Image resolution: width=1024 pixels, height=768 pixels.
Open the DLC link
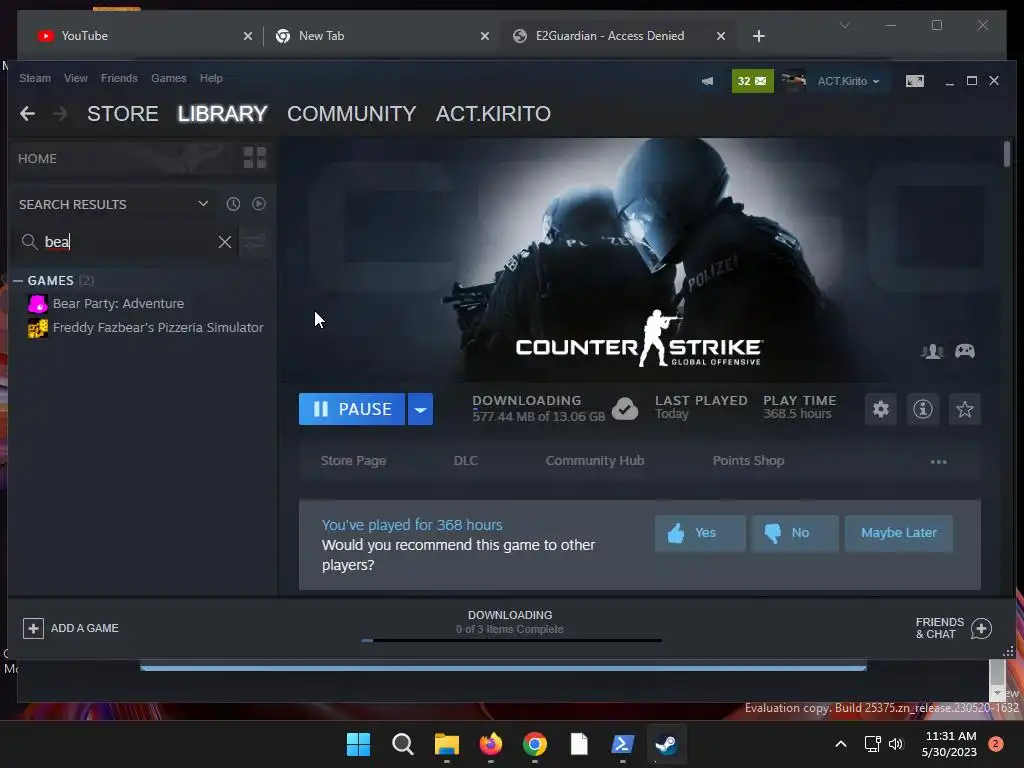(x=466, y=461)
